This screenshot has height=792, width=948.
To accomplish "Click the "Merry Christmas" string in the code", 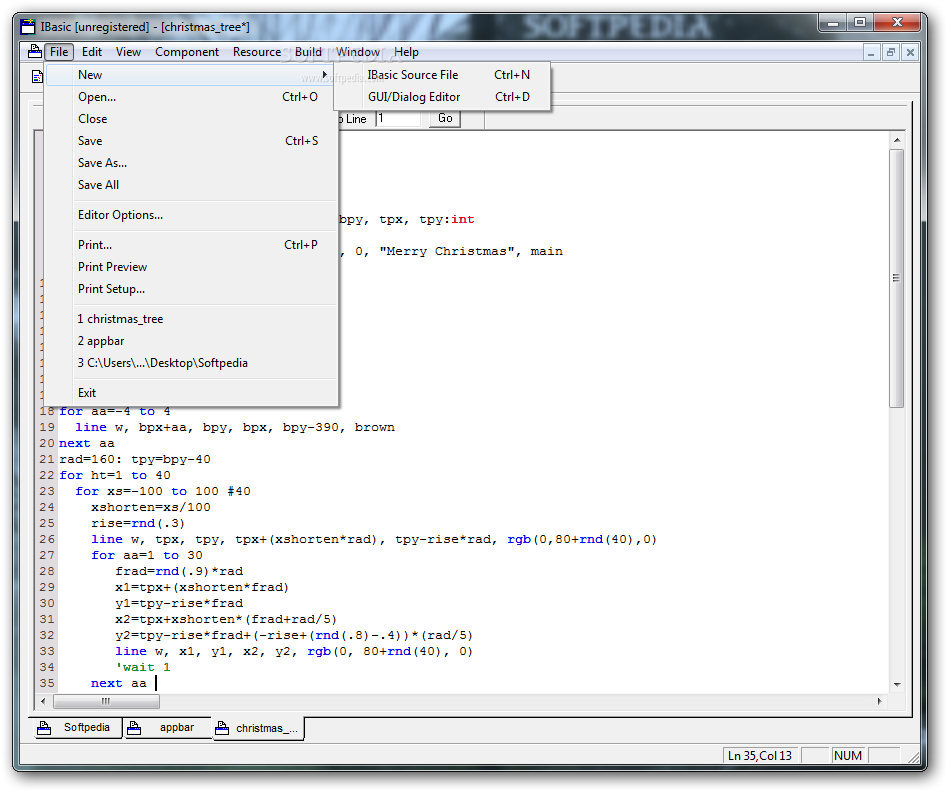I will pos(447,252).
